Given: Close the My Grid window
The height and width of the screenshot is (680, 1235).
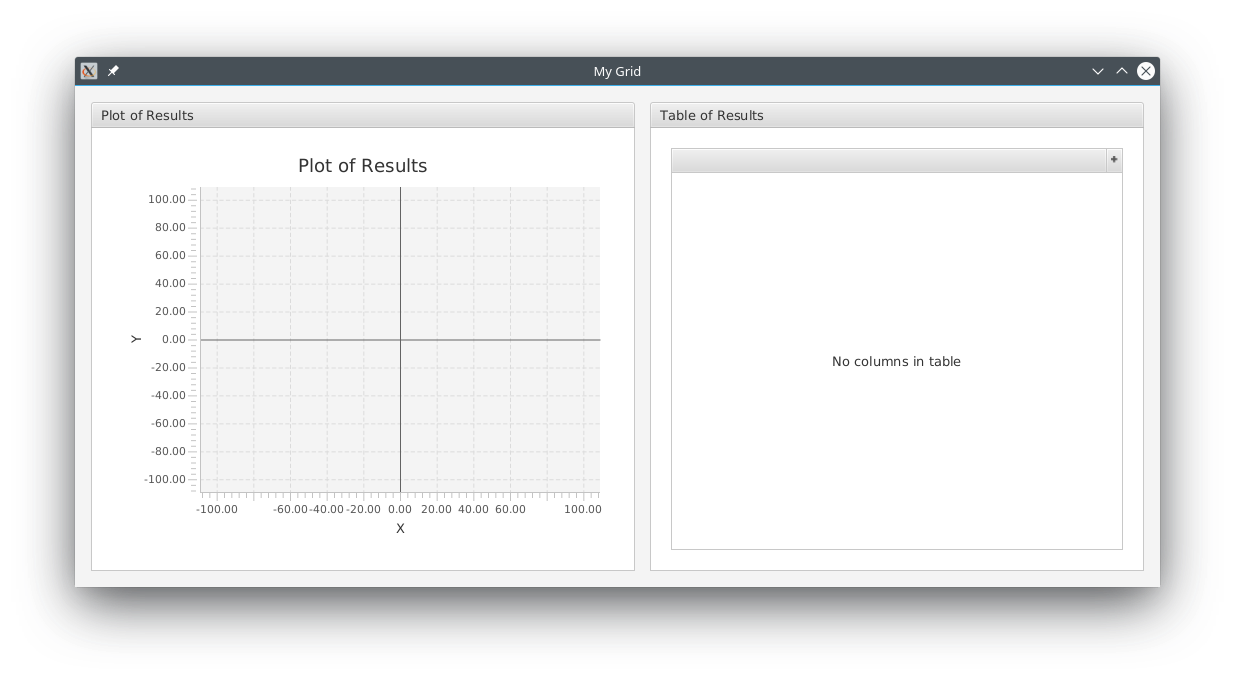Looking at the screenshot, I should click(1146, 71).
